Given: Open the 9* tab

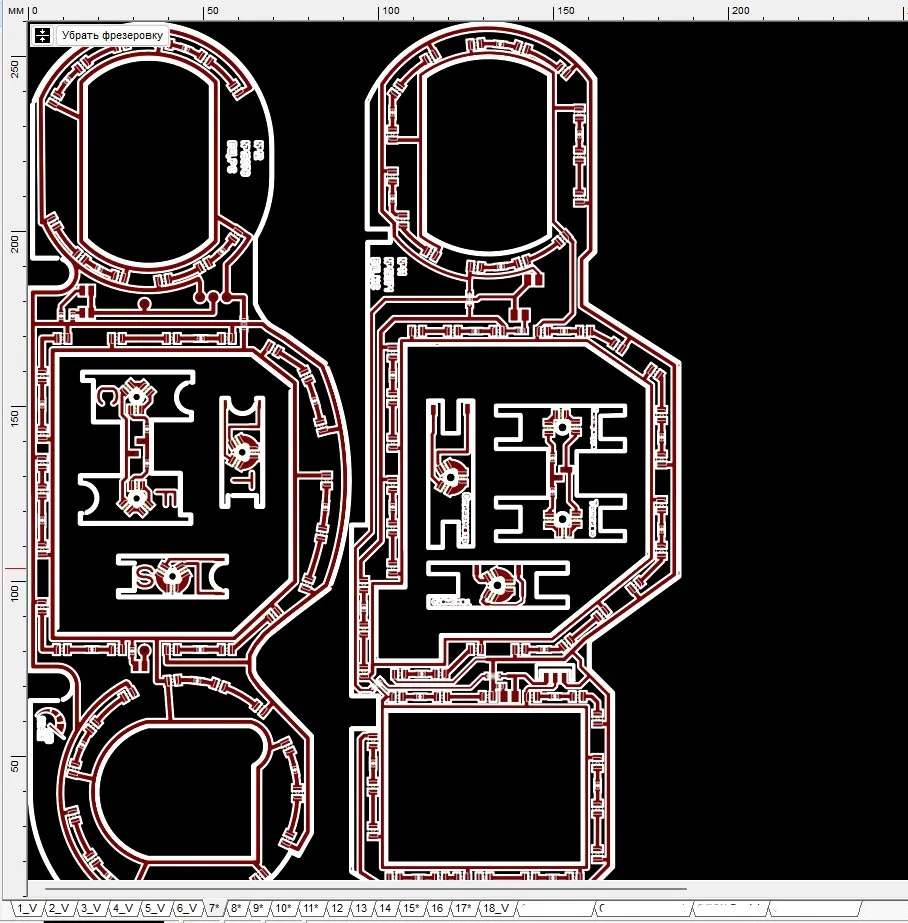Looking at the screenshot, I should [x=258, y=909].
